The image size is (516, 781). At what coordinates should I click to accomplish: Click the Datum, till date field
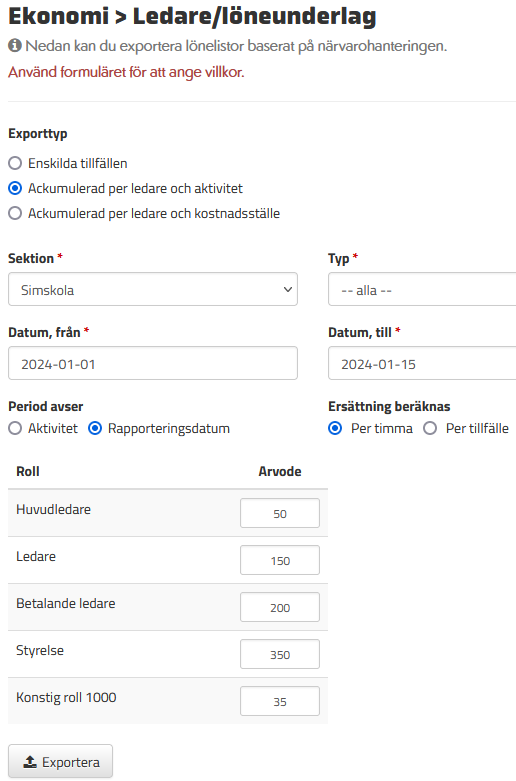422,364
